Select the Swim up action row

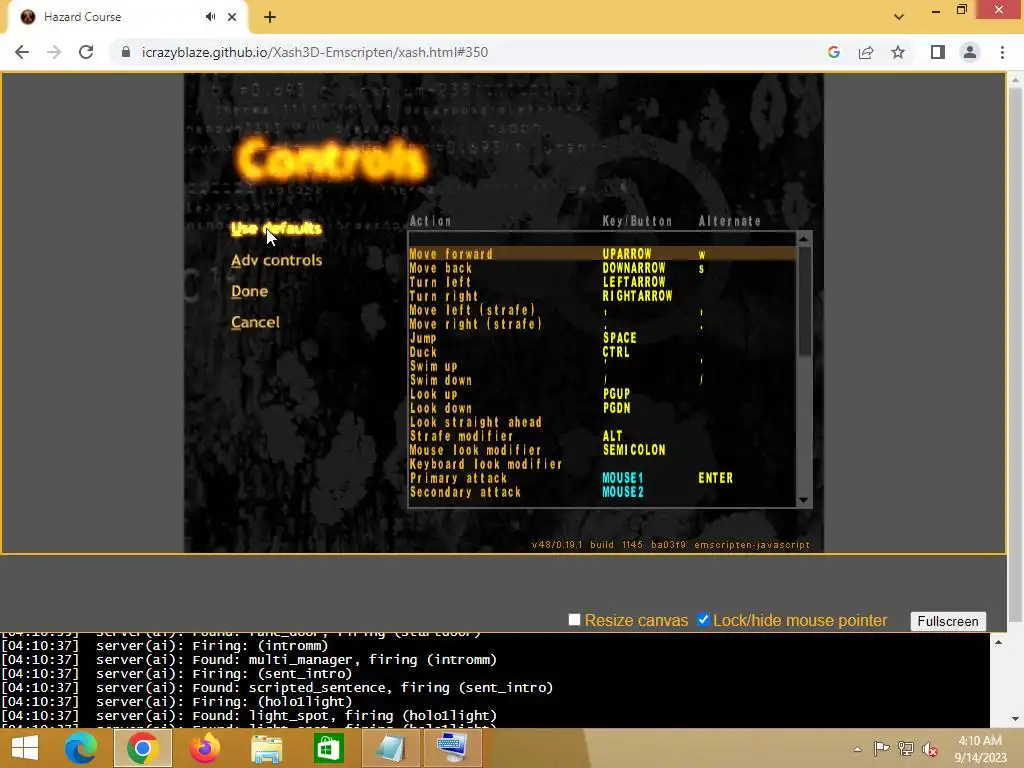pyautogui.click(x=602, y=366)
